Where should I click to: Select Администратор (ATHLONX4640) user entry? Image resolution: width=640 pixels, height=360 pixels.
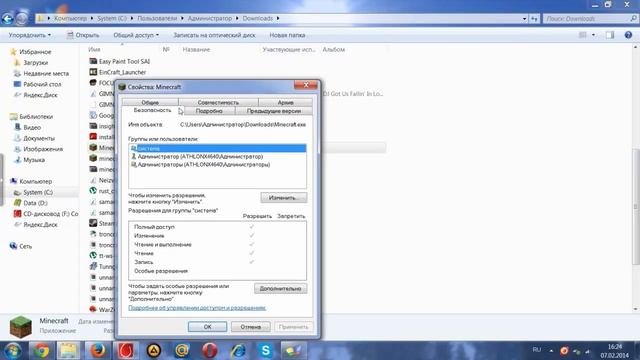pyautogui.click(x=200, y=156)
